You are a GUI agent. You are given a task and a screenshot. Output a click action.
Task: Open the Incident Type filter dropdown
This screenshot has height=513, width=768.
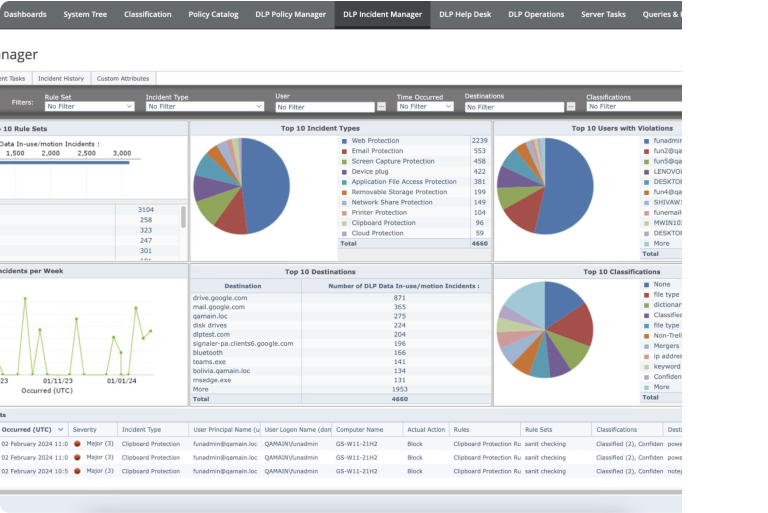(x=205, y=106)
